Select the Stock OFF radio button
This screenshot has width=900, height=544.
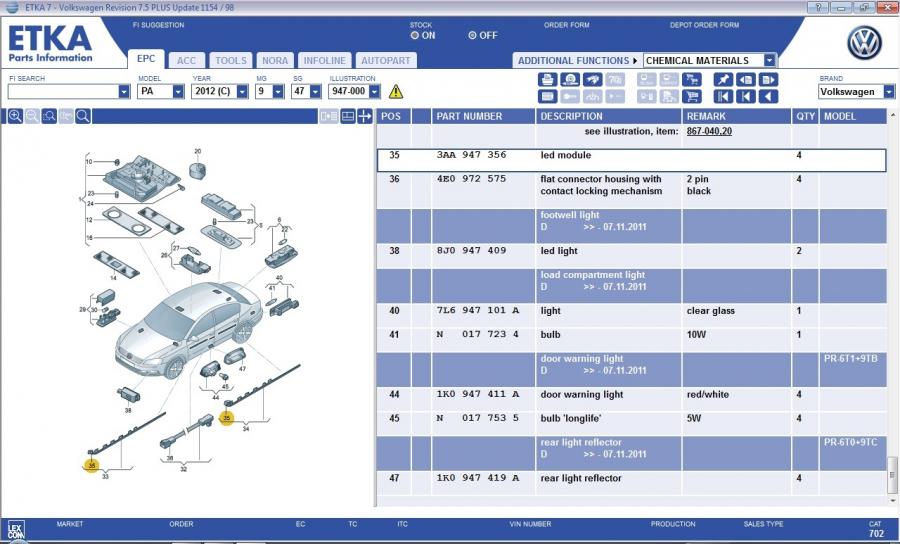point(473,36)
